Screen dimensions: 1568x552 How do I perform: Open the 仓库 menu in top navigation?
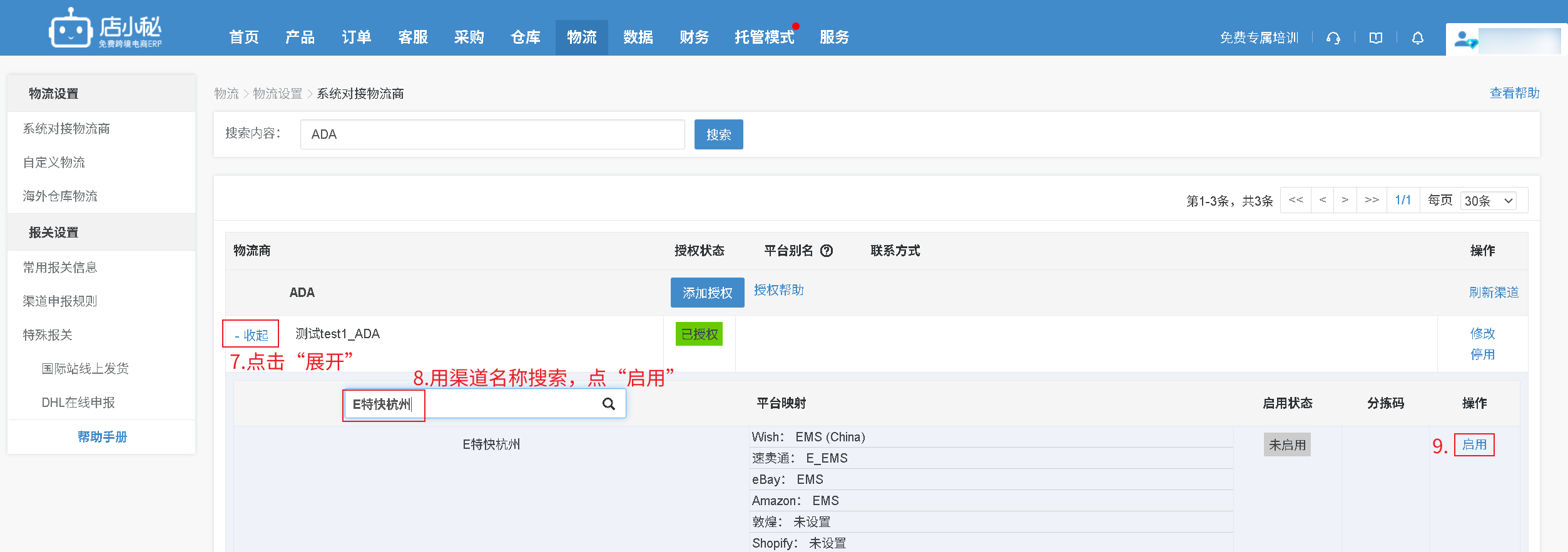[x=525, y=38]
